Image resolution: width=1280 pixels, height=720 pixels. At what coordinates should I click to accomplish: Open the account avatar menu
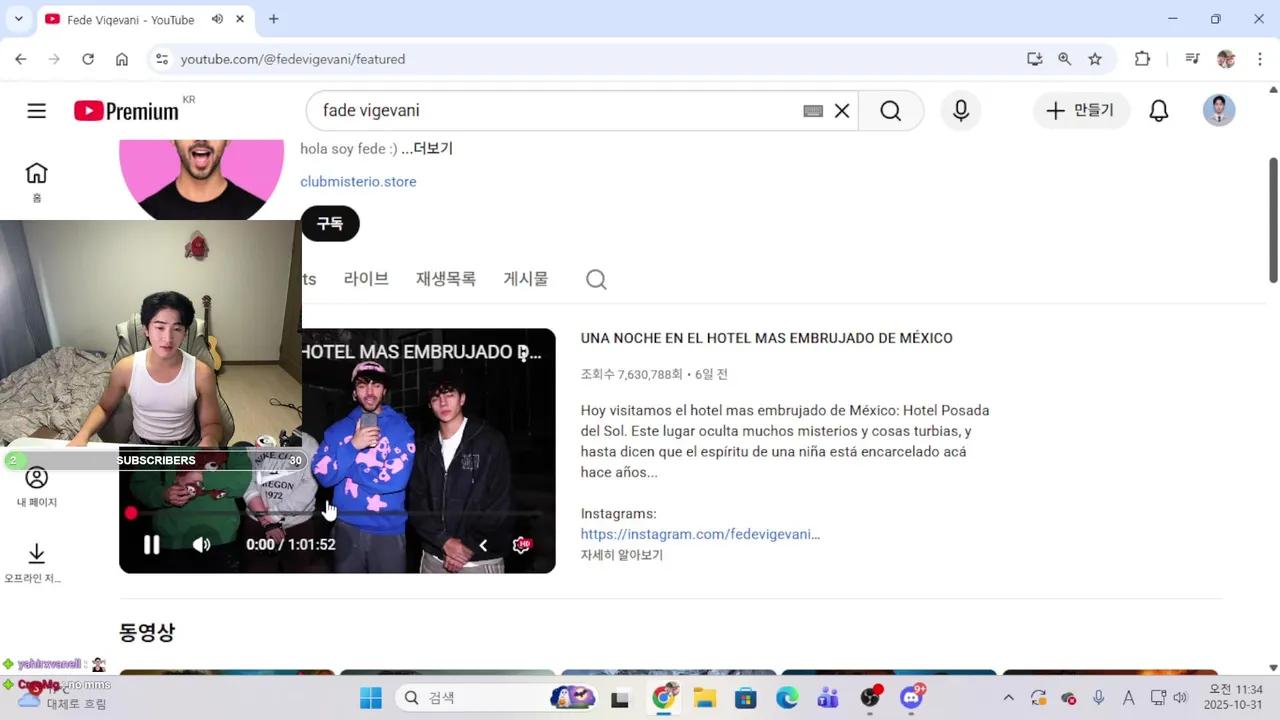point(1219,110)
